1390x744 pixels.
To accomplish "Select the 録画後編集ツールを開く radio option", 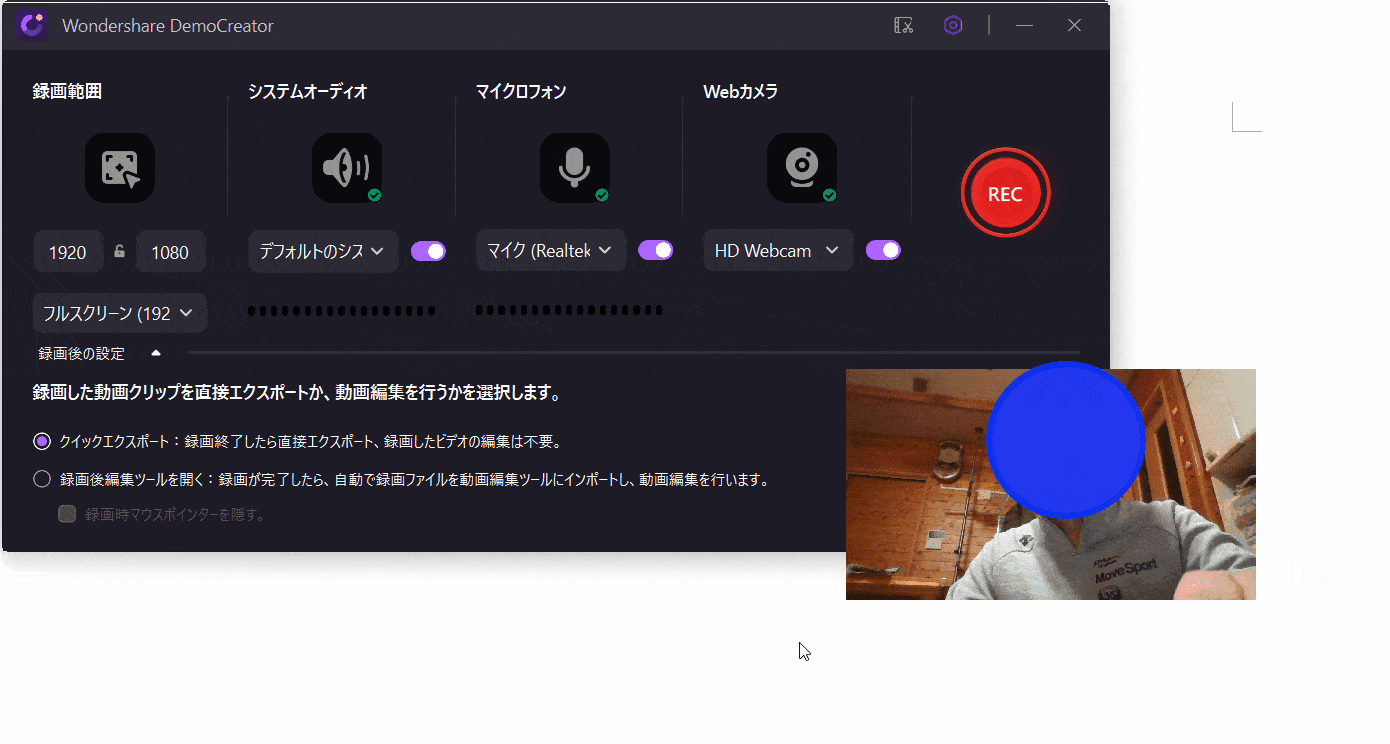I will (42, 479).
